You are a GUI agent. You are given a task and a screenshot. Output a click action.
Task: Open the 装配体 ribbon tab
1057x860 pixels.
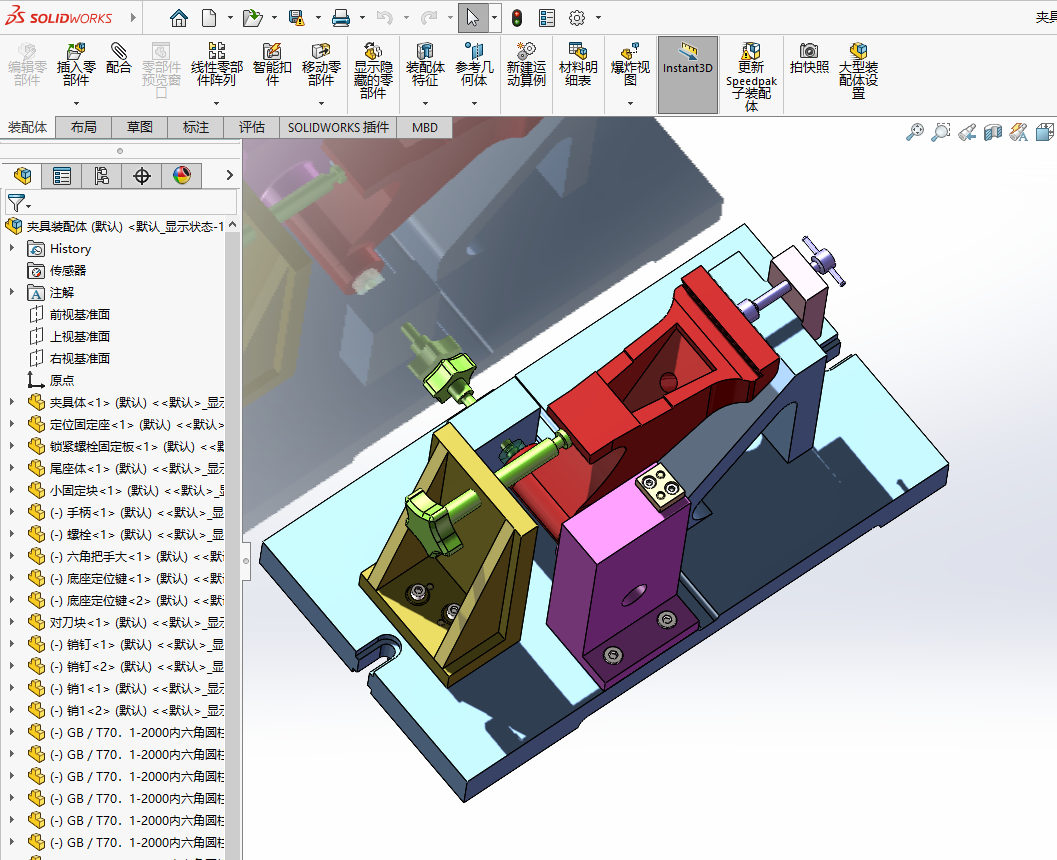pos(28,127)
